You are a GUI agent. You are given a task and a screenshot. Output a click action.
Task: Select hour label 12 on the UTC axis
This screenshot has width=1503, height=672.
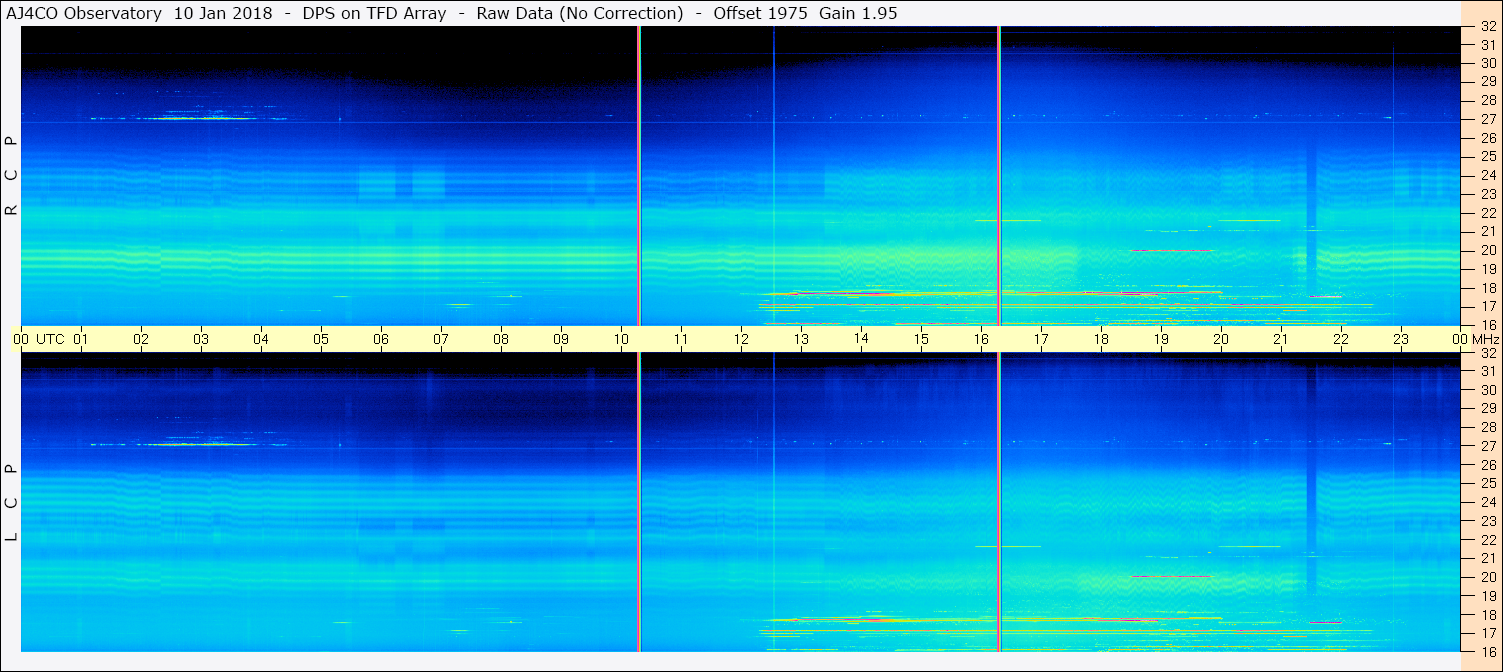(x=741, y=339)
